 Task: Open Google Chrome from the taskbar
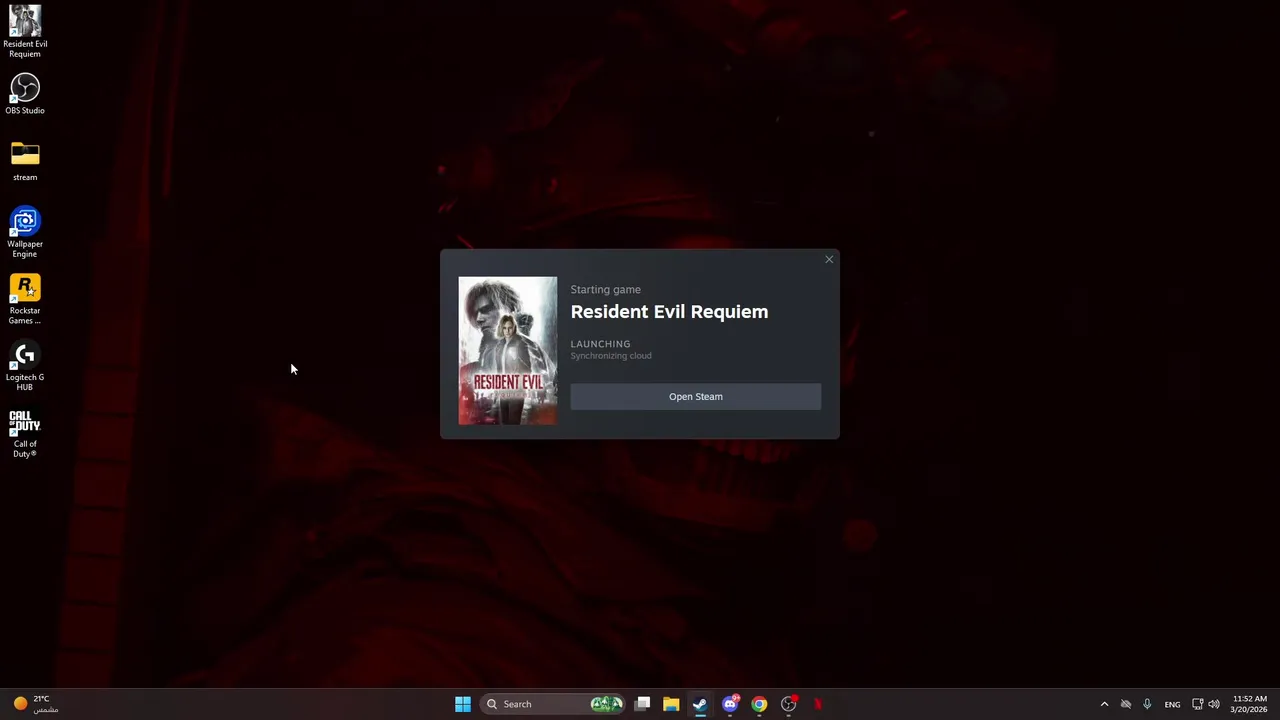pos(759,704)
